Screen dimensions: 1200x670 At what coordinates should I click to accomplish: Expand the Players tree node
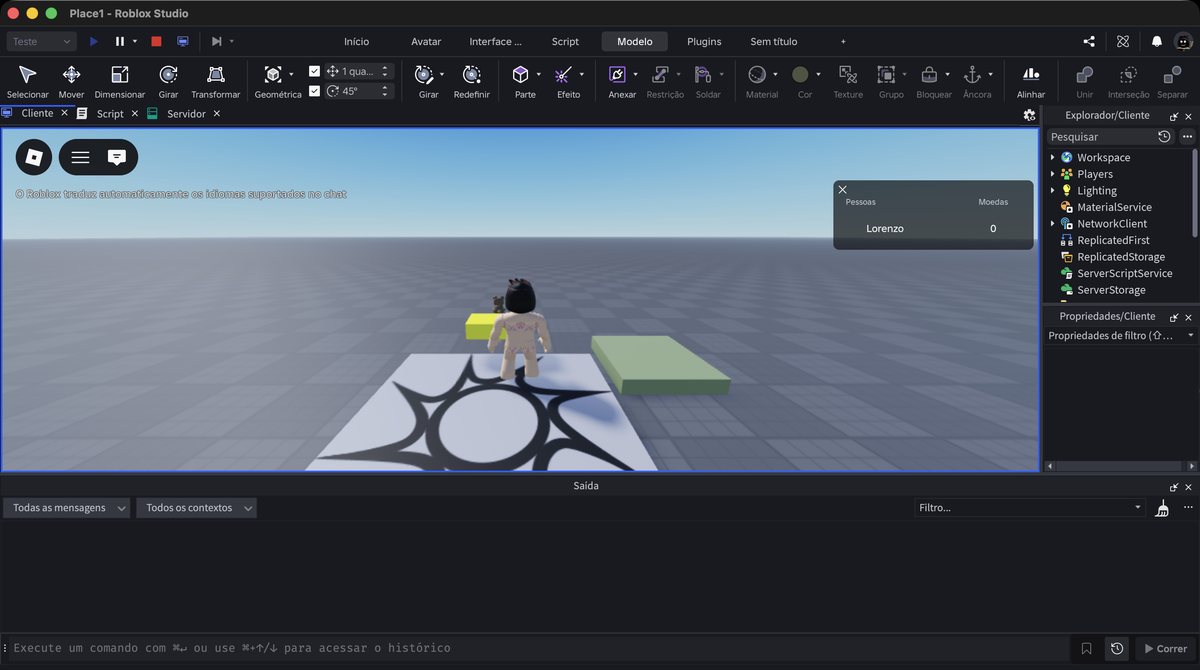(x=1052, y=174)
